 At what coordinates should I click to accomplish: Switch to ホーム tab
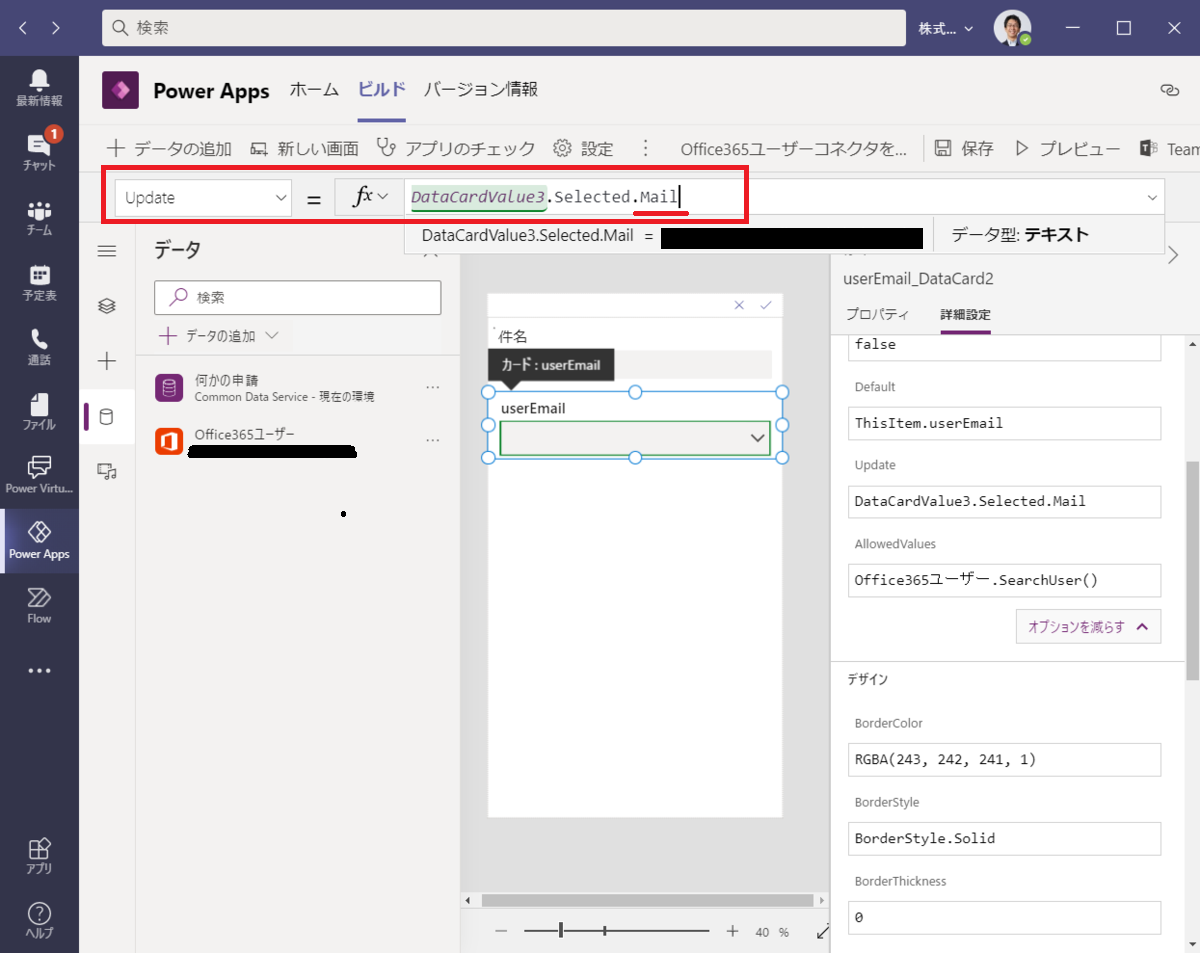314,90
